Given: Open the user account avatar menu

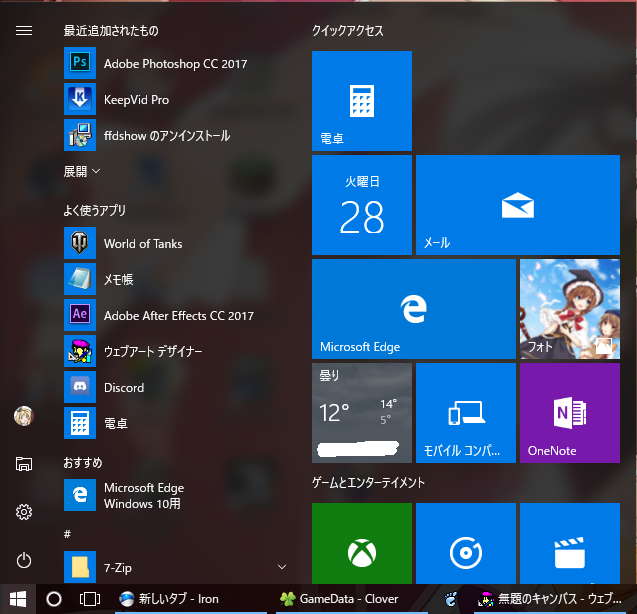Looking at the screenshot, I should 24,416.
